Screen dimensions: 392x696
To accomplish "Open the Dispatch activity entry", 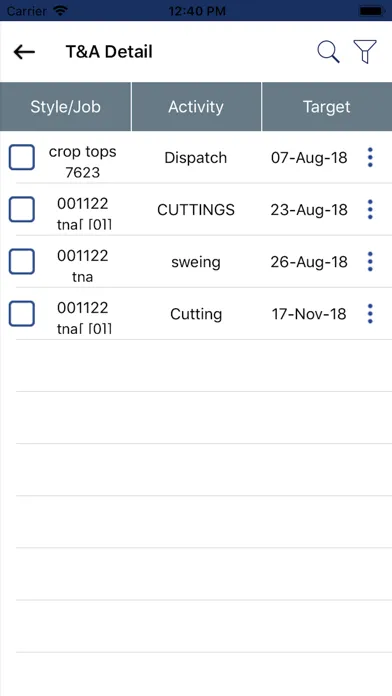I will click(x=196, y=158).
